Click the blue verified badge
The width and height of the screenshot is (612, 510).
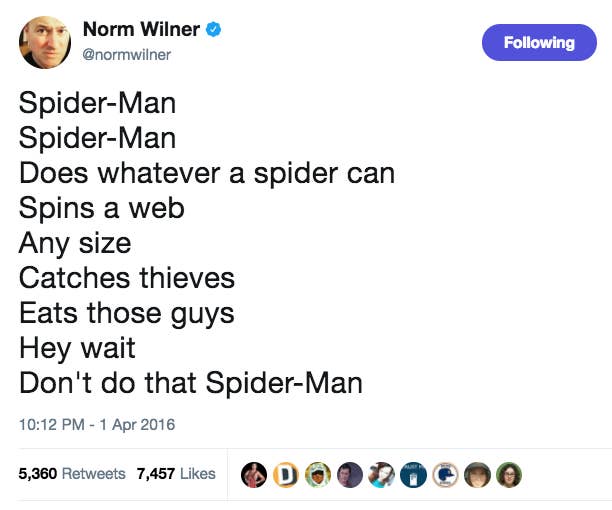(x=212, y=31)
